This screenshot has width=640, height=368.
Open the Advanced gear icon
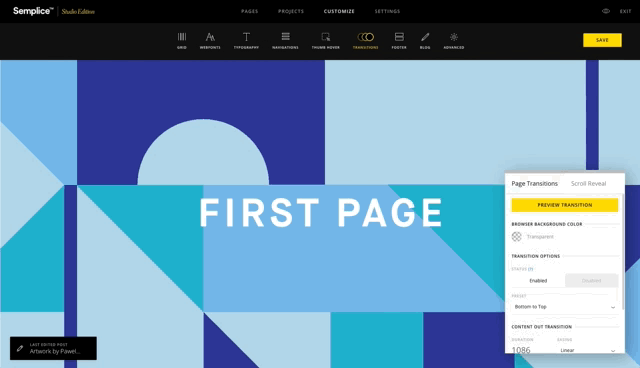coord(454,37)
